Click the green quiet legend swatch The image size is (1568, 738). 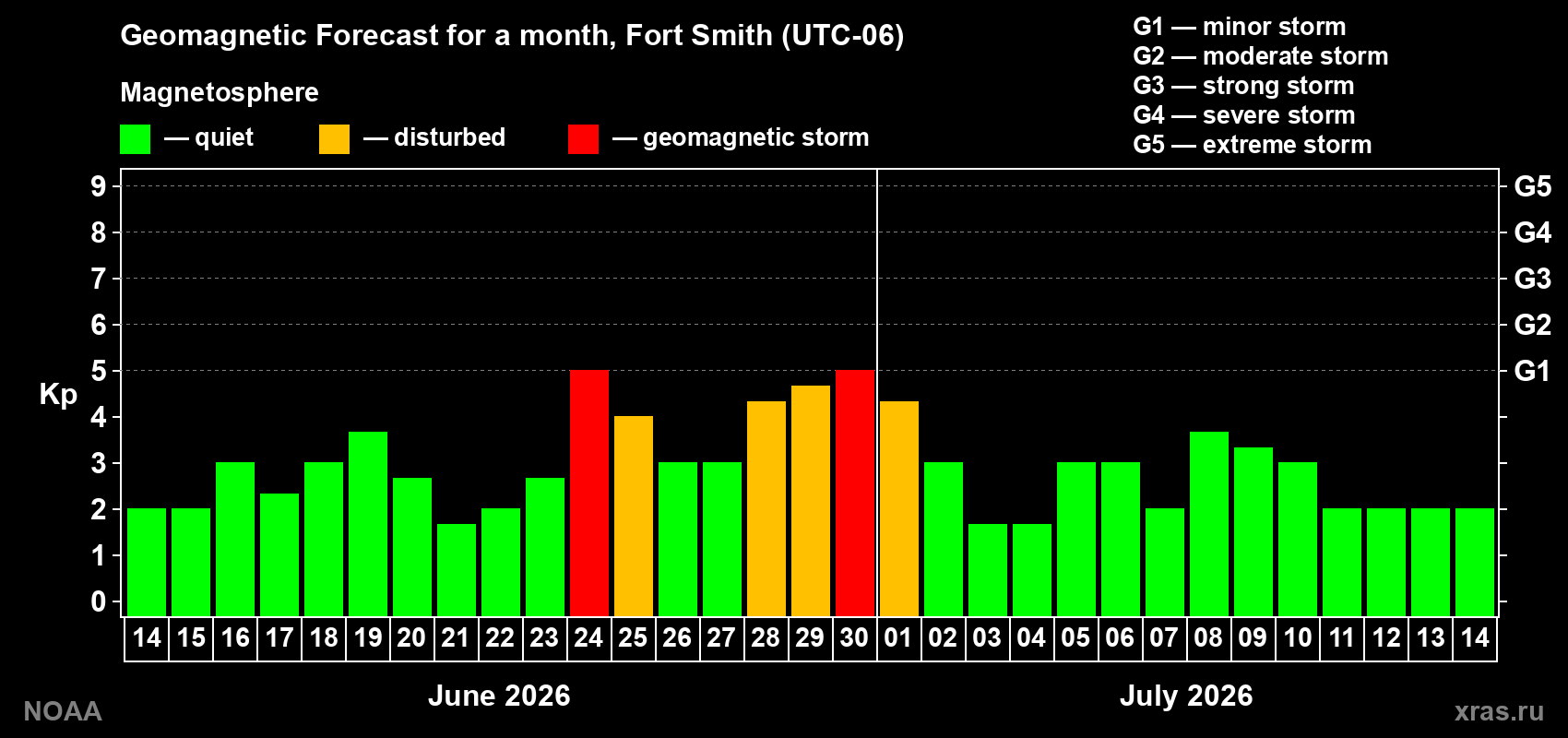tap(135, 139)
